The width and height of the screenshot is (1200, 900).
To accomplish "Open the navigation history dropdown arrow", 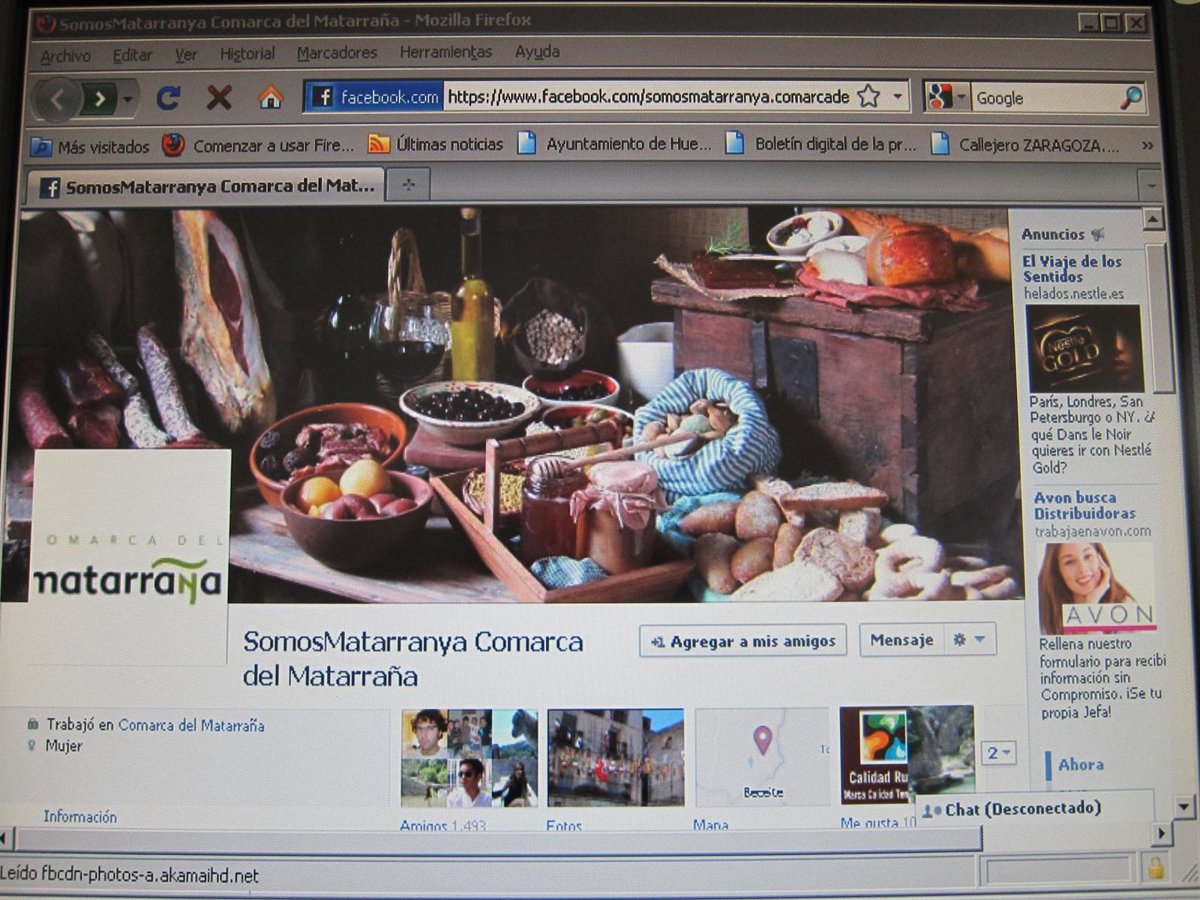I will click(x=128, y=99).
